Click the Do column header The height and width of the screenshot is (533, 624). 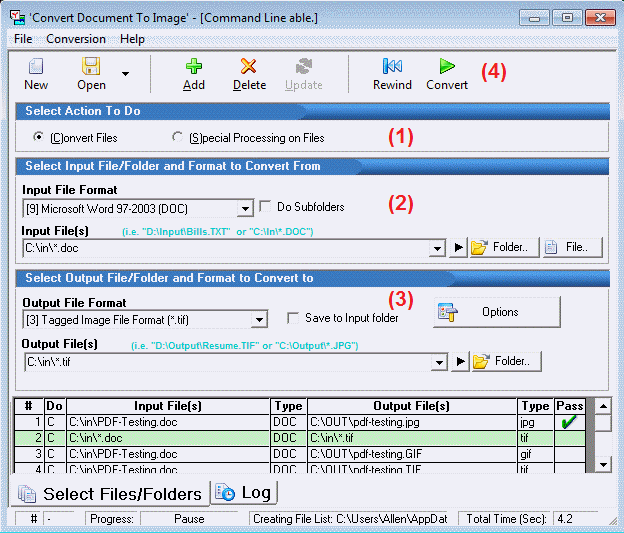click(x=55, y=406)
